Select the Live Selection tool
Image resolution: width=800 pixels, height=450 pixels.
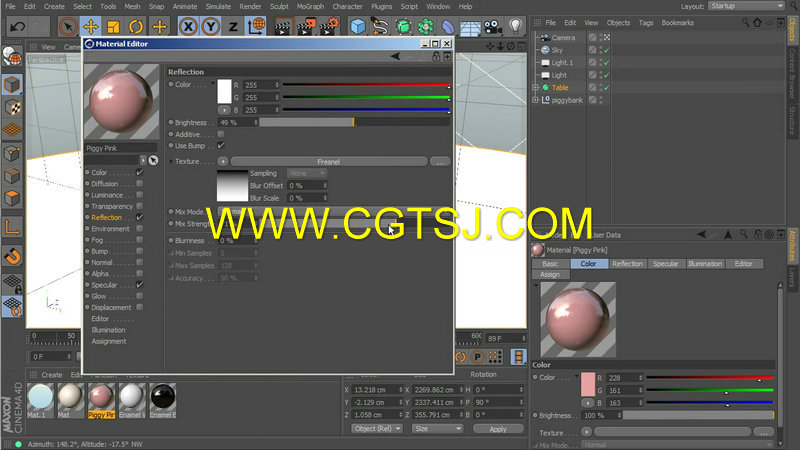click(x=68, y=26)
